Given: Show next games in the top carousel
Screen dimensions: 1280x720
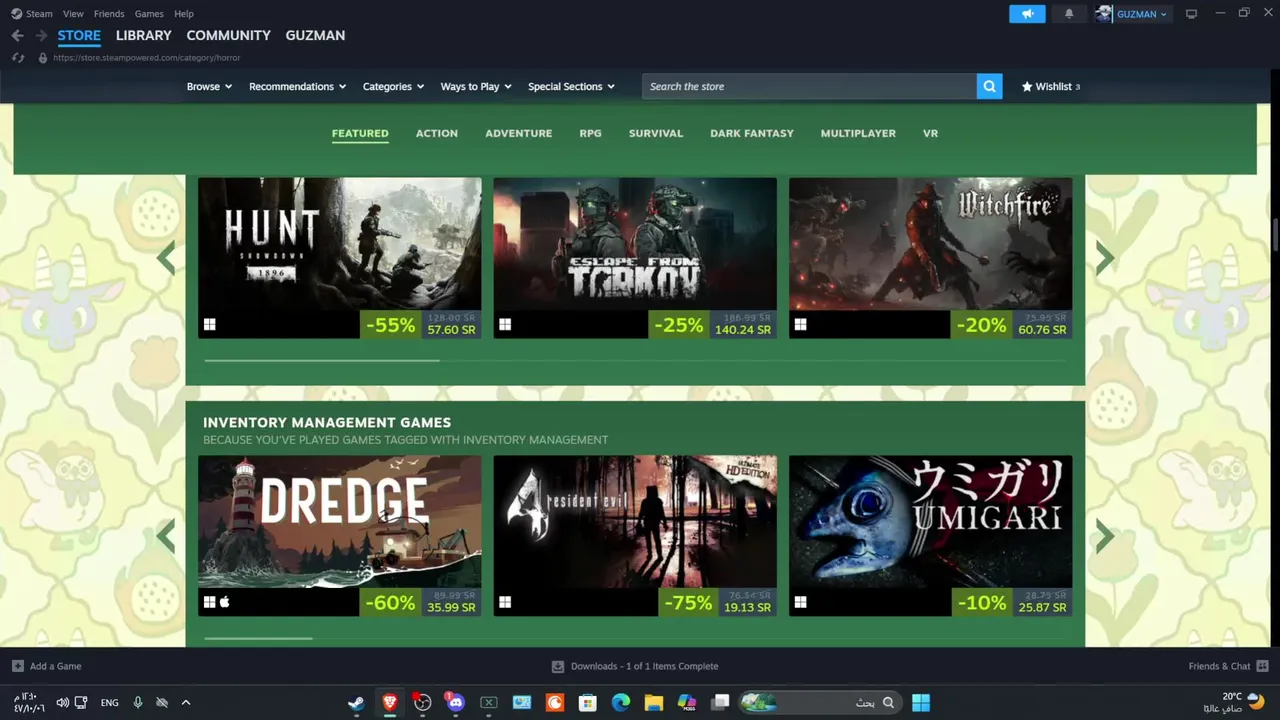Looking at the screenshot, I should coord(1104,258).
